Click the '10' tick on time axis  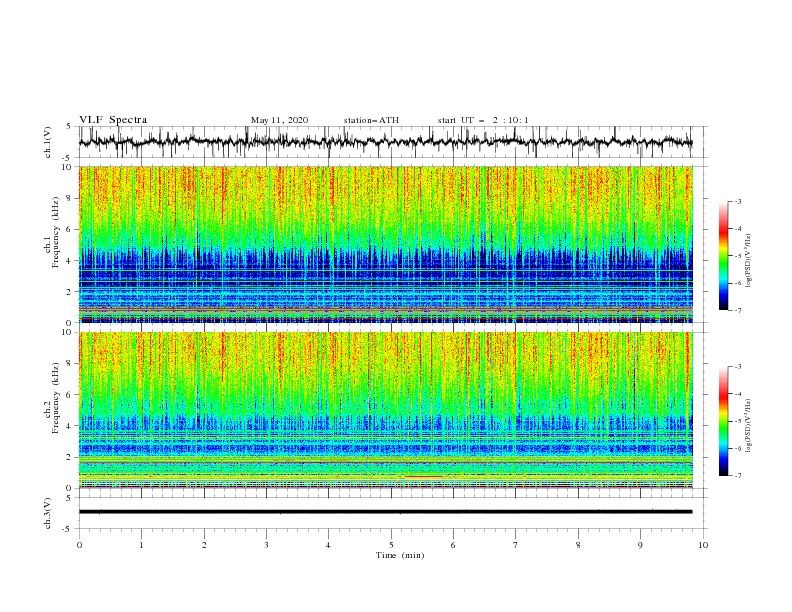tap(703, 545)
